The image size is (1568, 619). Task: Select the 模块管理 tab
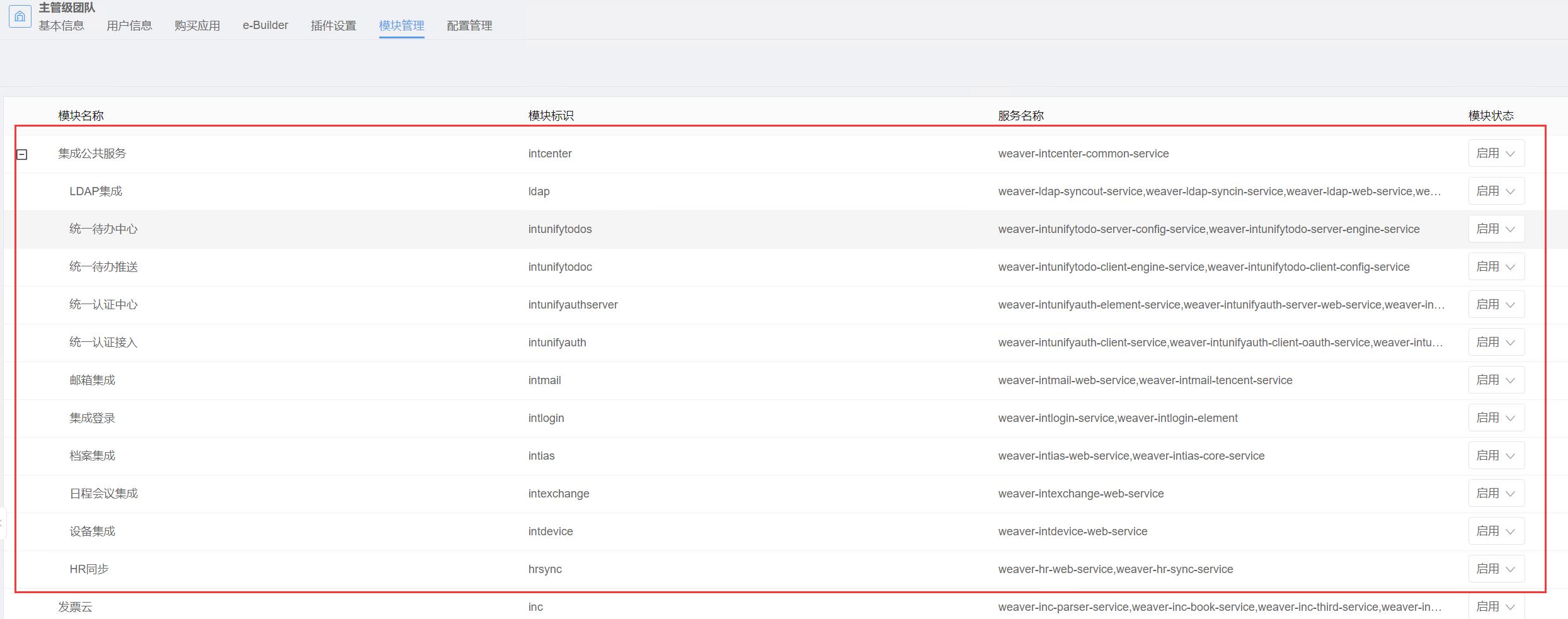pos(401,26)
